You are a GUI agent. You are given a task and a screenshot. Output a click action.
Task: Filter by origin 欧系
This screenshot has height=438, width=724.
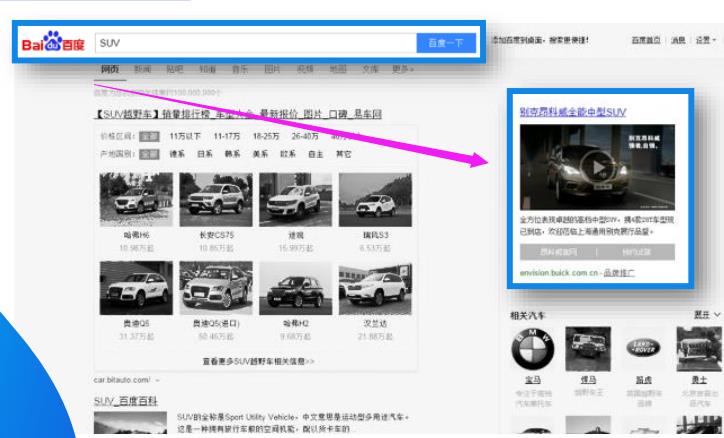pyautogui.click(x=288, y=154)
